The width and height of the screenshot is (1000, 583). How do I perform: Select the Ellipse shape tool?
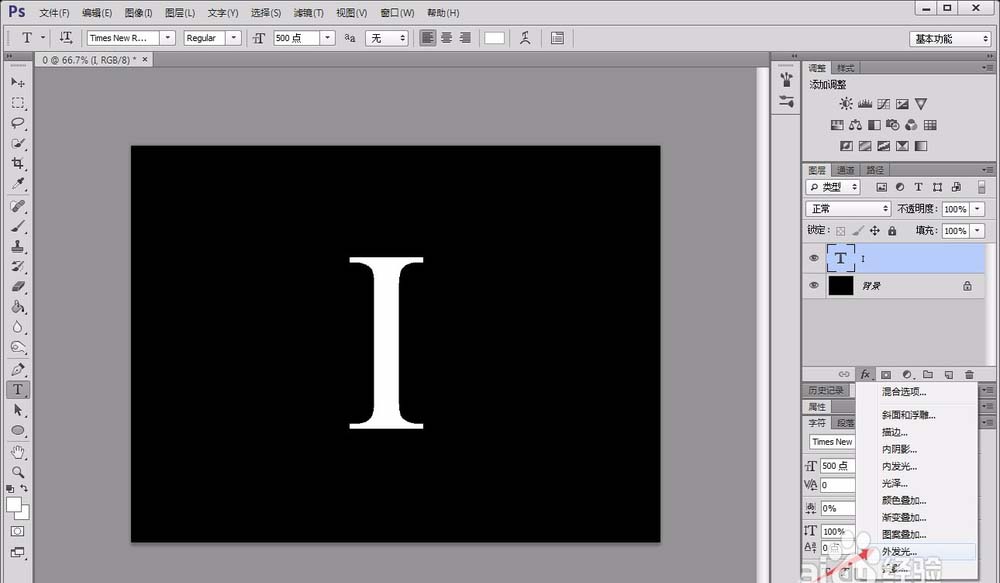click(x=18, y=431)
